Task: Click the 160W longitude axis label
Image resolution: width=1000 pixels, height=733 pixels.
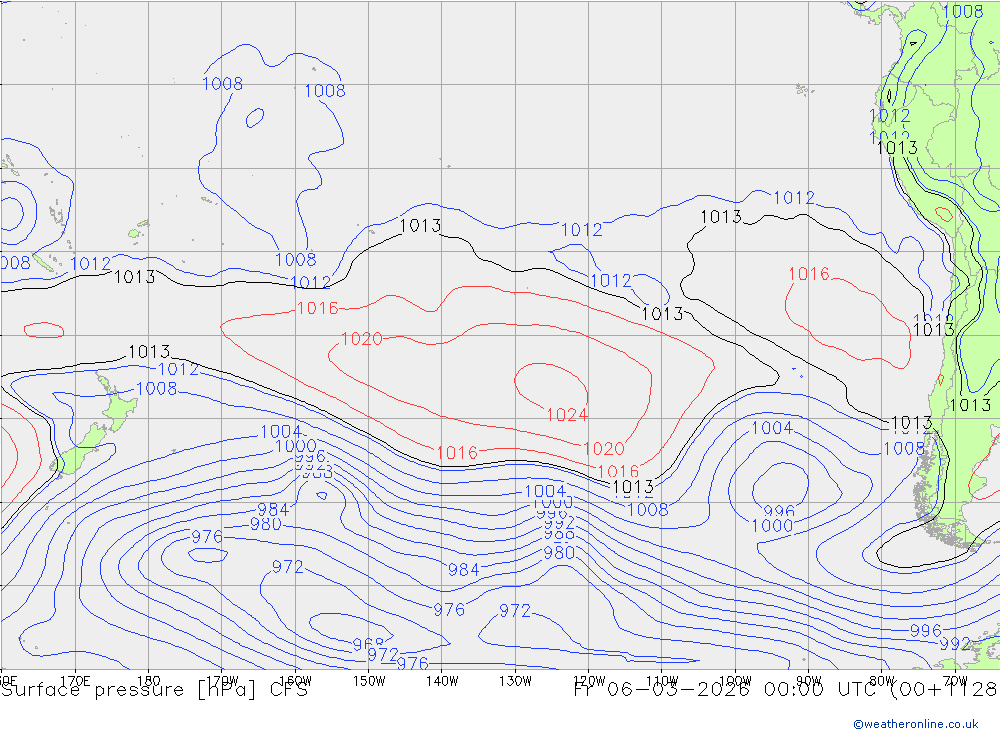Action: 295,681
